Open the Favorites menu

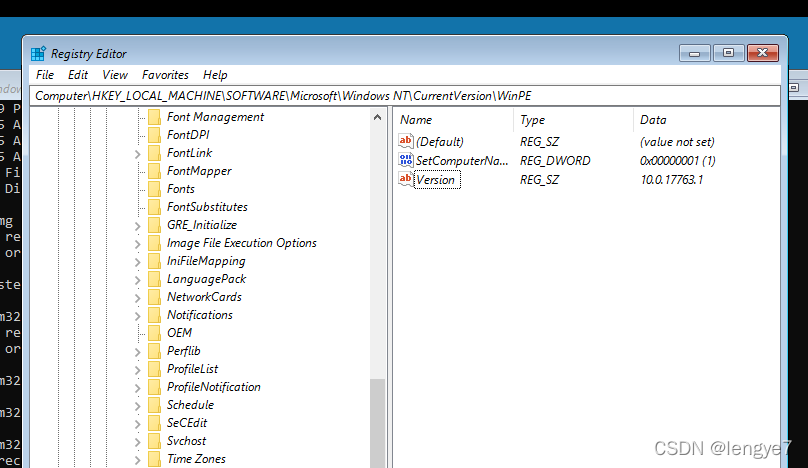165,75
